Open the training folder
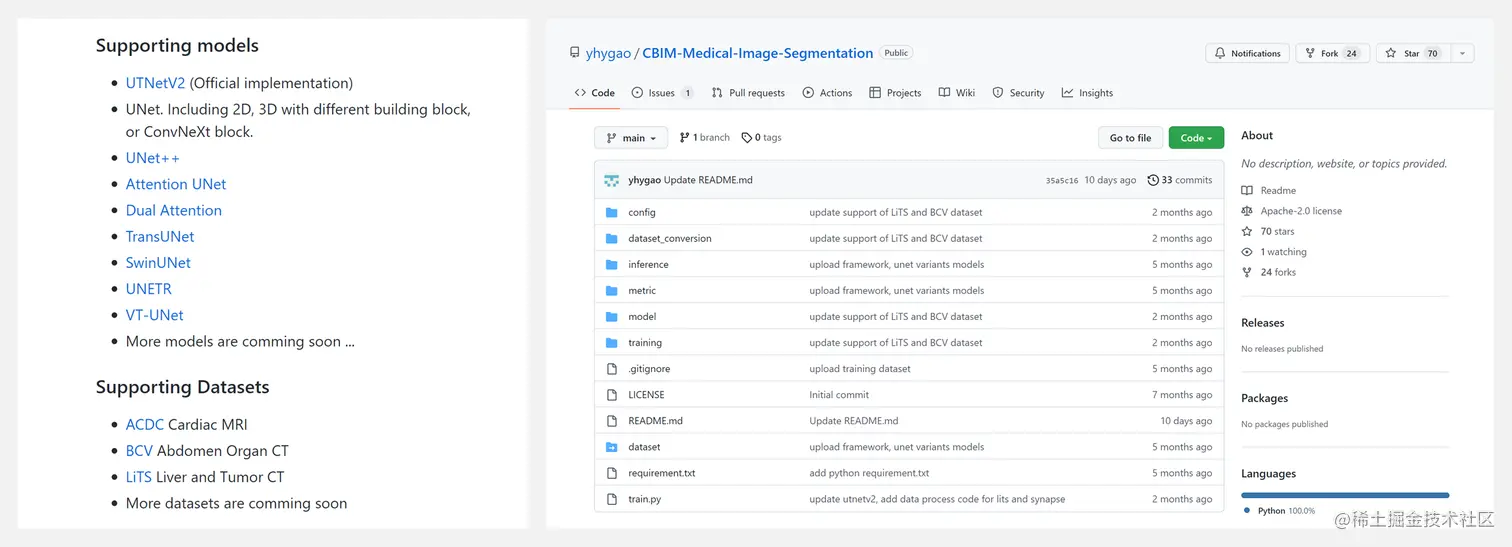1512x547 pixels. coord(645,342)
